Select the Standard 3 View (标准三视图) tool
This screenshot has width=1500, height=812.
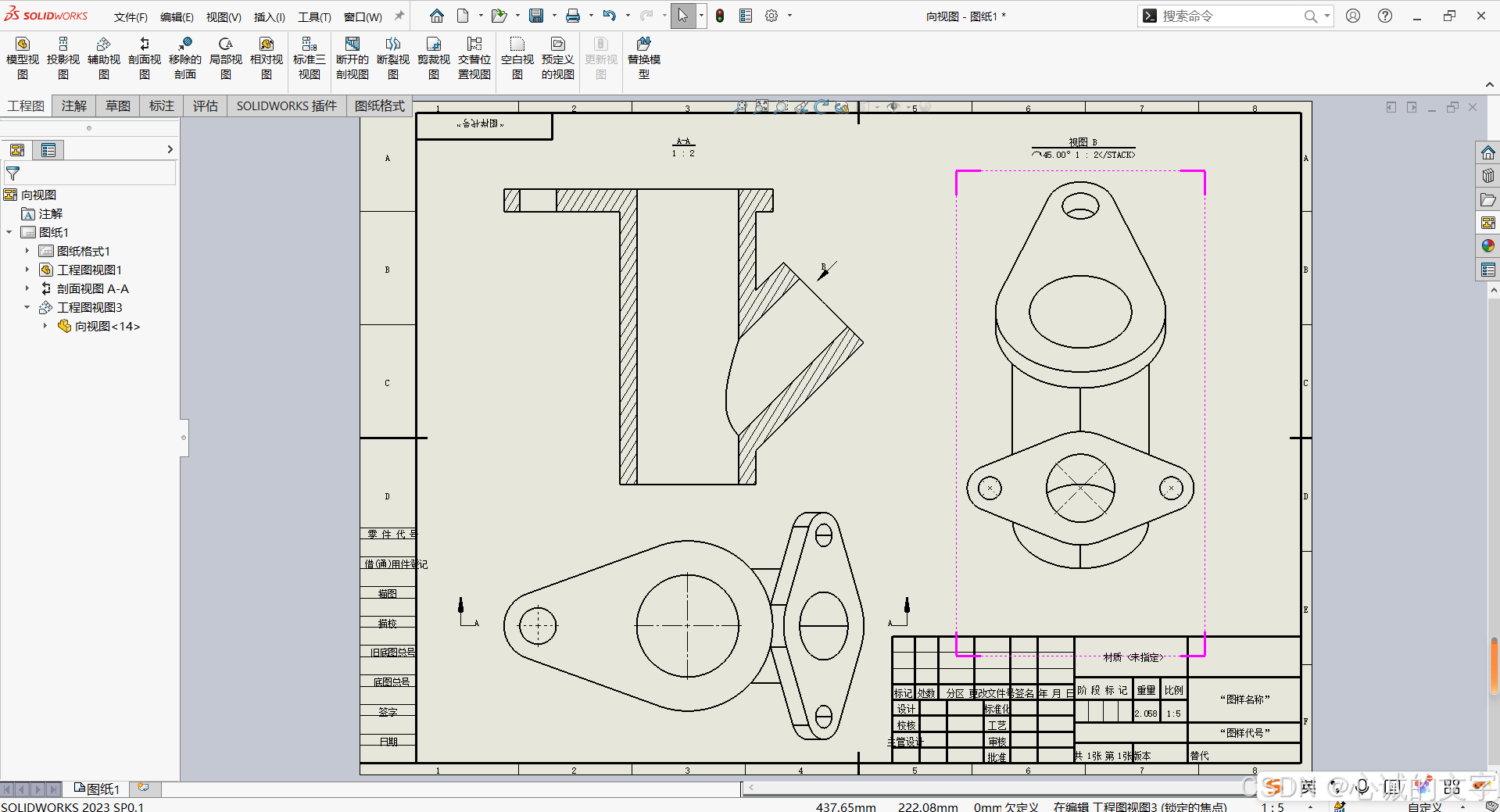tap(310, 59)
